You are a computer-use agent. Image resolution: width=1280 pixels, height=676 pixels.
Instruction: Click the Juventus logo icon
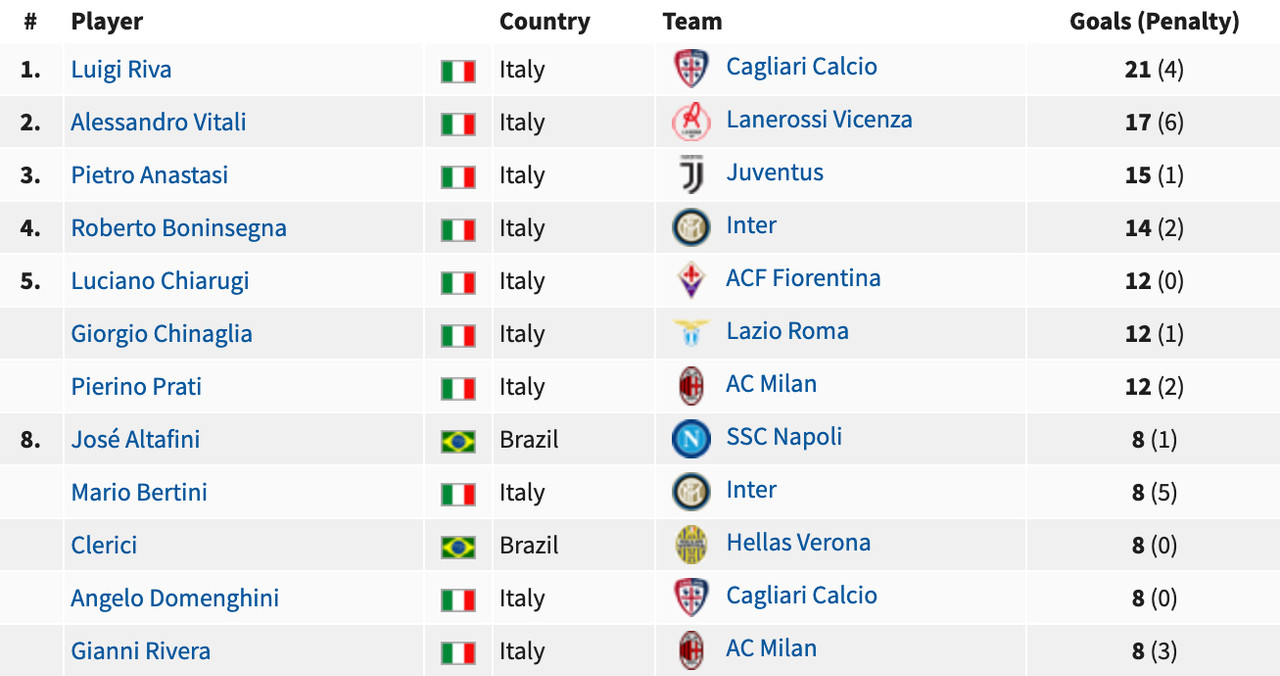click(691, 174)
